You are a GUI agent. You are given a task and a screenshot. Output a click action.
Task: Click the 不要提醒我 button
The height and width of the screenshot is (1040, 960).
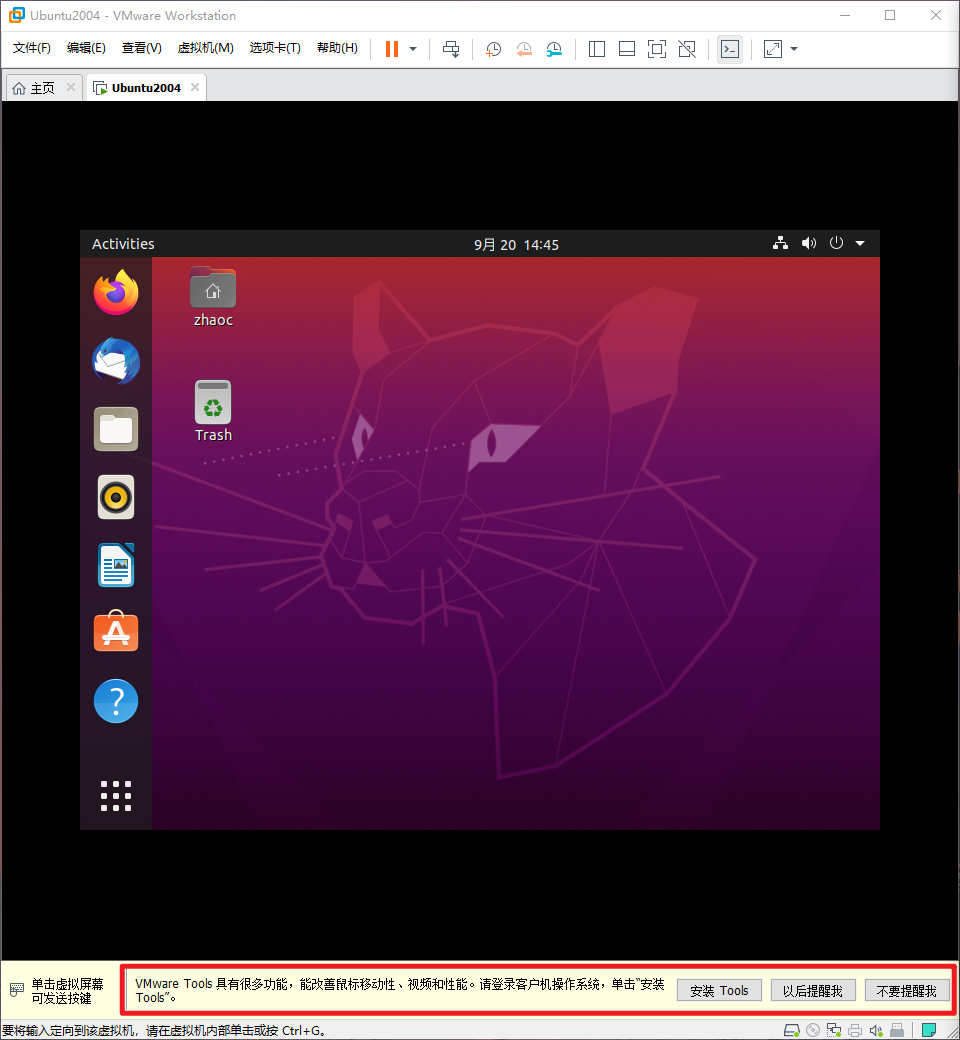coord(907,990)
